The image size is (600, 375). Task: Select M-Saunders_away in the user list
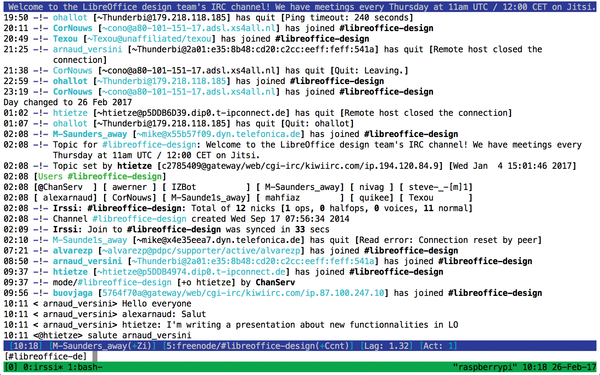tap(302, 188)
